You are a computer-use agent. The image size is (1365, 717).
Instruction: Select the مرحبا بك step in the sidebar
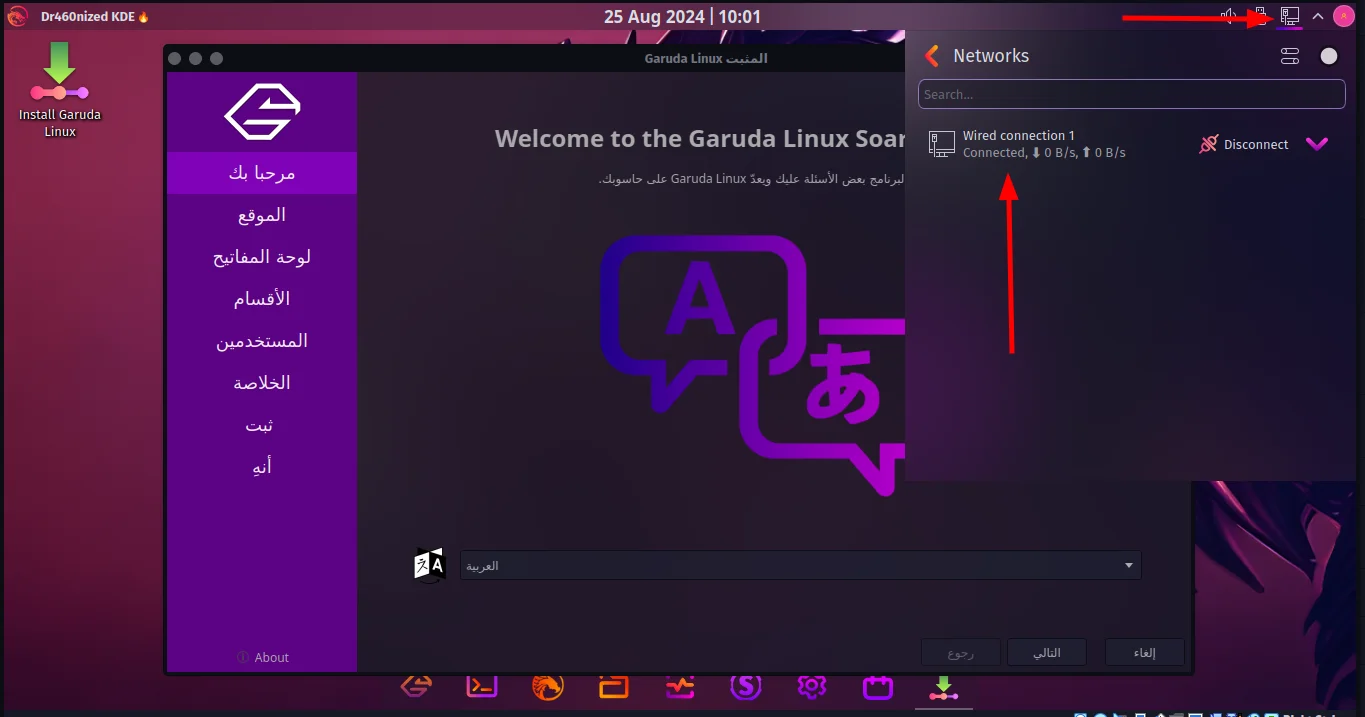tap(262, 173)
